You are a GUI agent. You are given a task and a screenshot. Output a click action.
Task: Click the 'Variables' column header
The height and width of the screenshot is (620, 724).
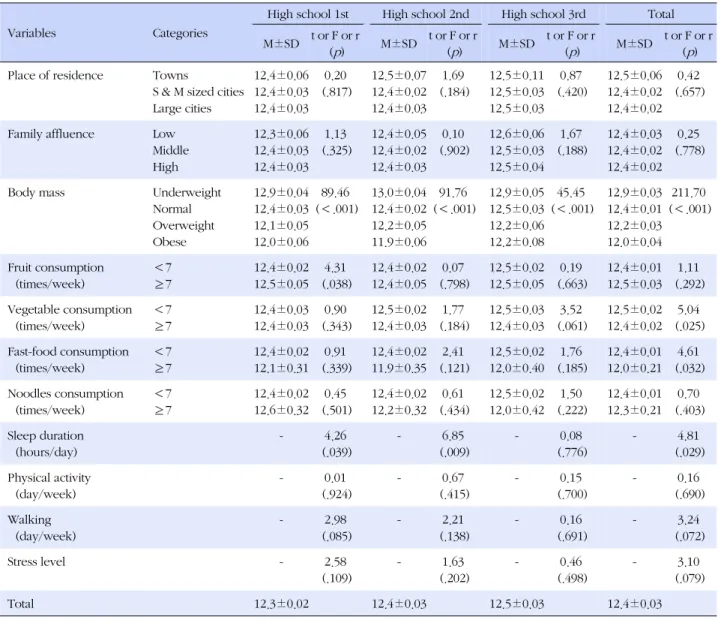31,33
